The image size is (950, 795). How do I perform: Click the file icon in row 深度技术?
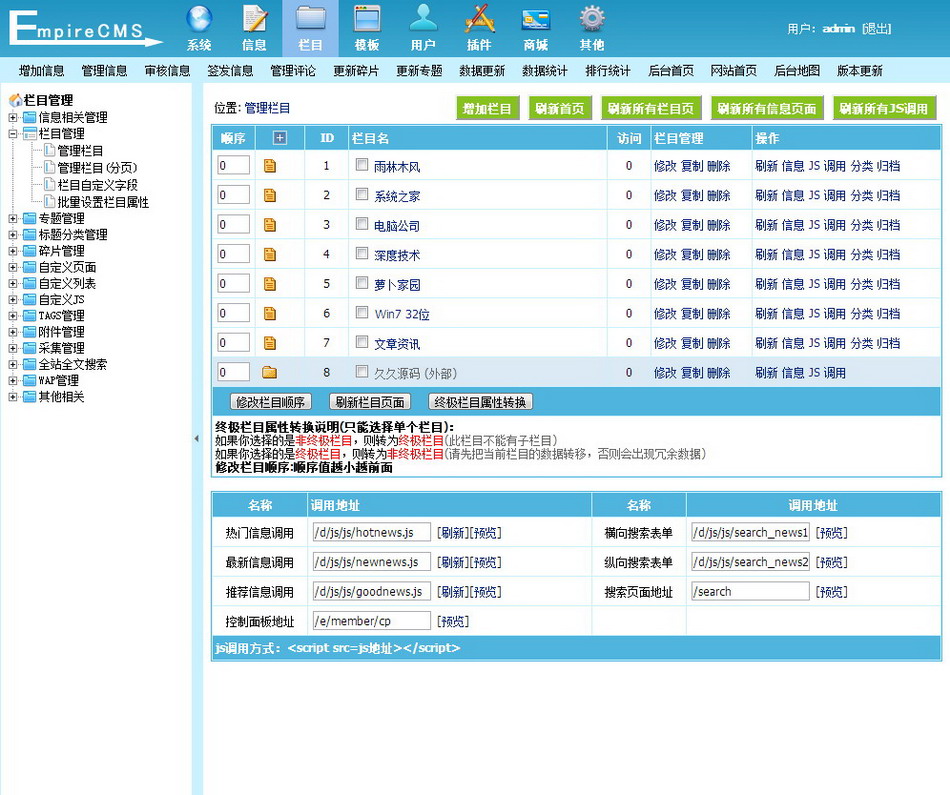coord(270,254)
